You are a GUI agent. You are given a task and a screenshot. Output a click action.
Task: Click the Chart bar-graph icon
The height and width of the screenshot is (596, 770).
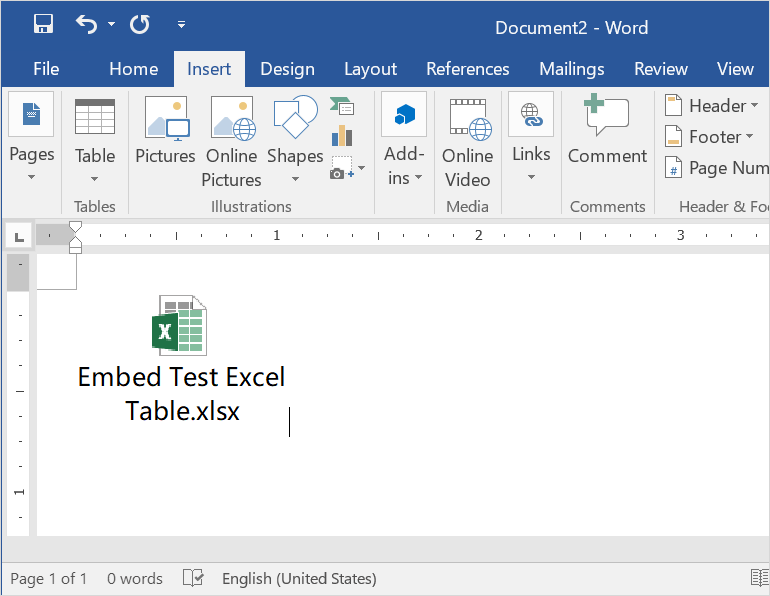coord(342,135)
